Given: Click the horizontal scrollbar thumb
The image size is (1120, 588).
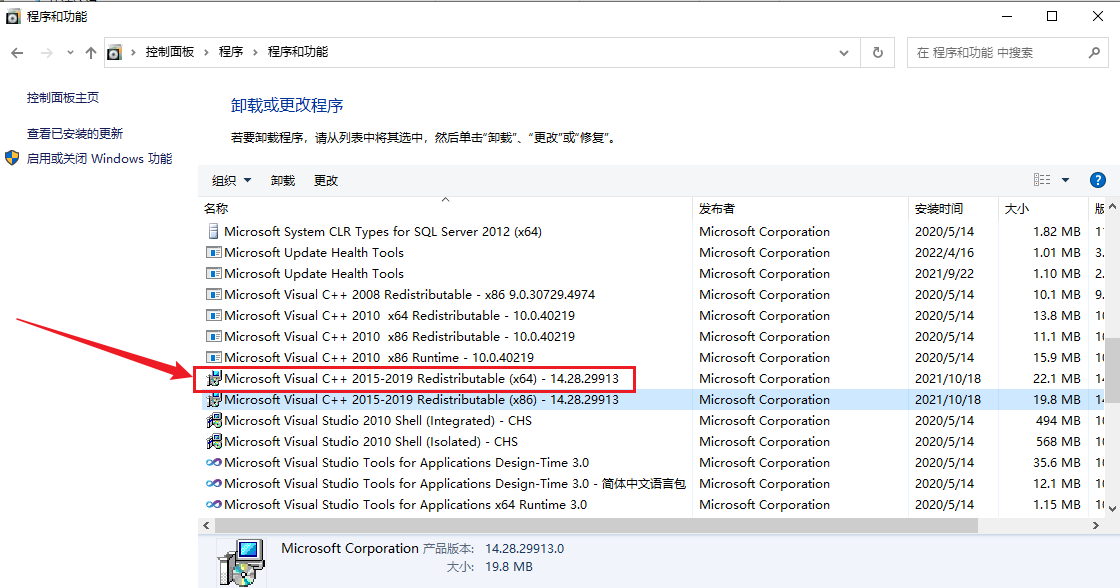Looking at the screenshot, I should [596, 526].
